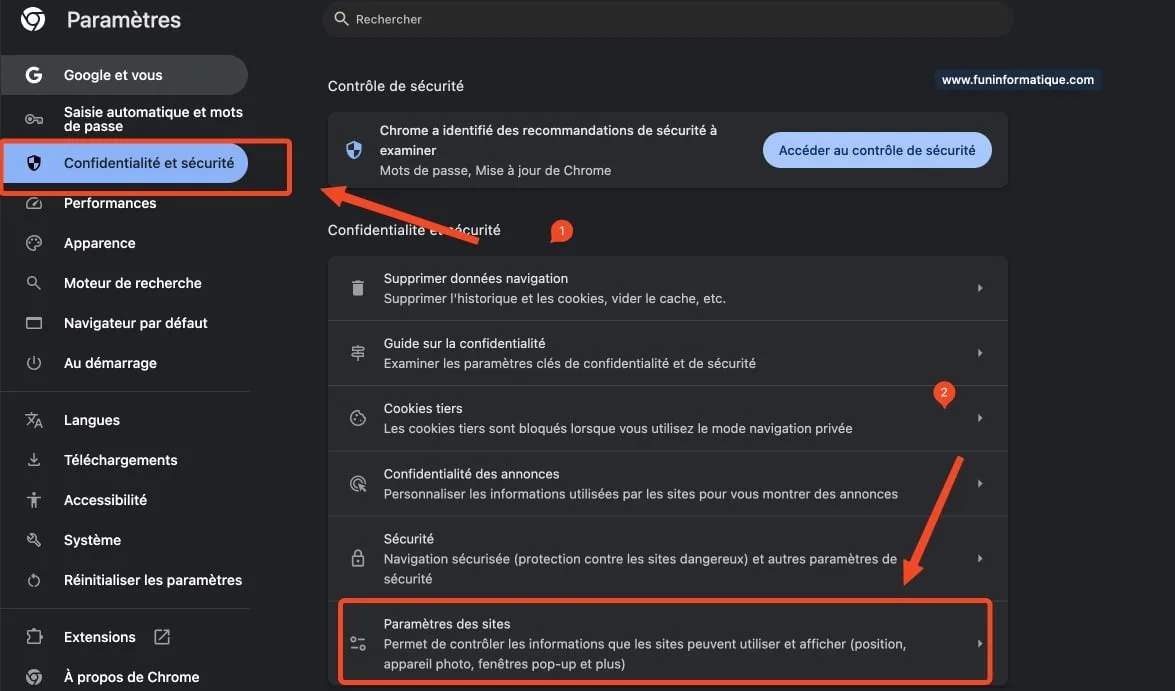The width and height of the screenshot is (1175, 691).
Task: Click the sliders icon beside Paramètres des sites
Action: 357,642
